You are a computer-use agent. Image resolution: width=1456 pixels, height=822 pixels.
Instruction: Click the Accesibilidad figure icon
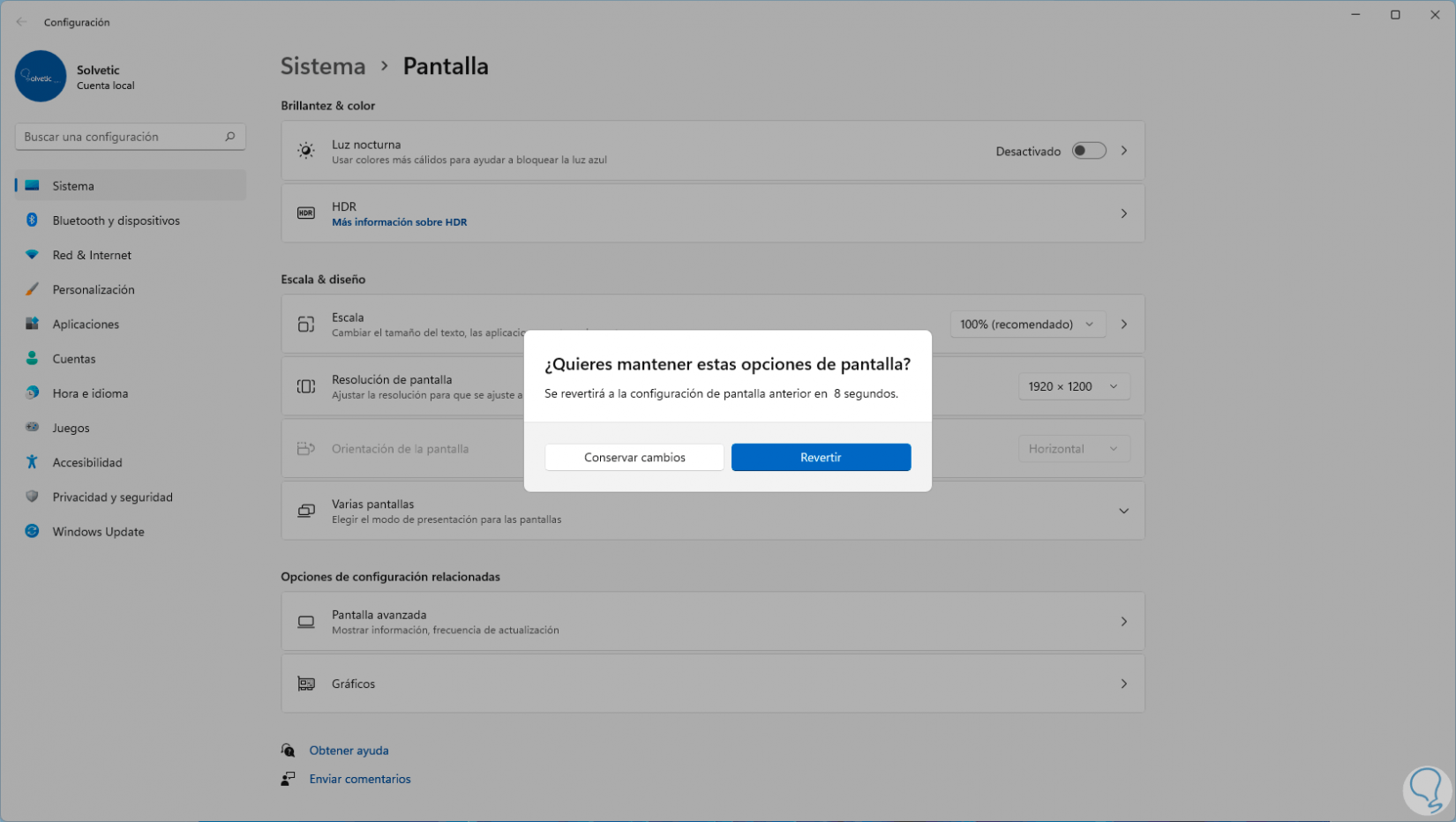pyautogui.click(x=32, y=462)
